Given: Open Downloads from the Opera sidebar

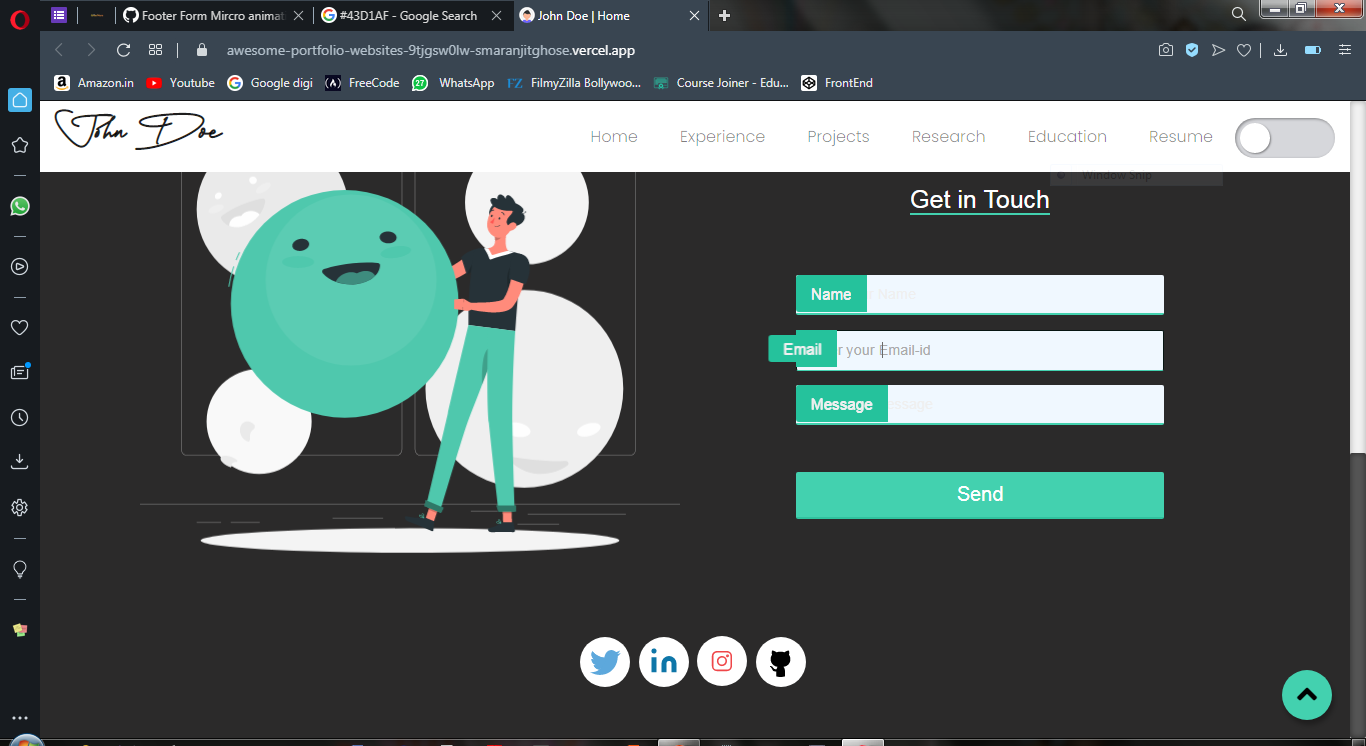Looking at the screenshot, I should tap(19, 460).
